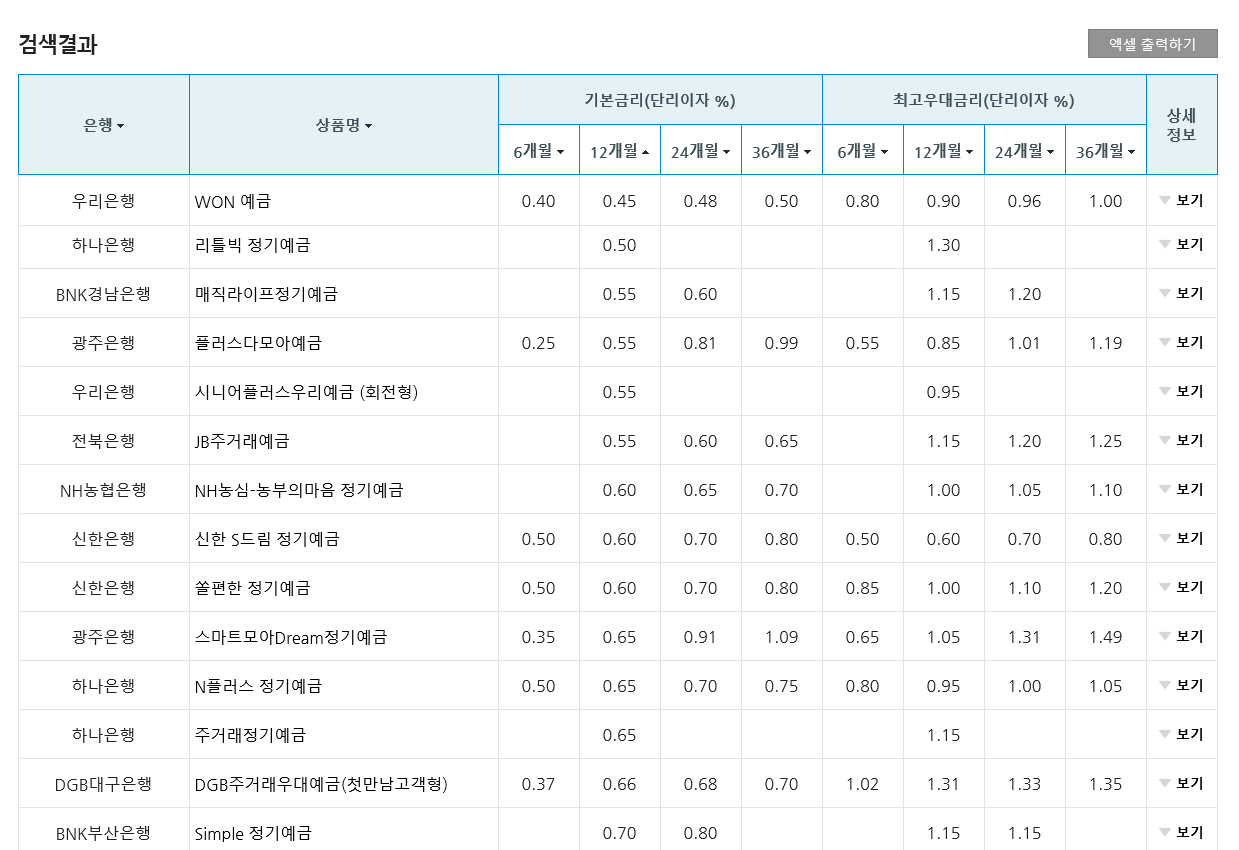Open 보기 details for 리틀빅 정기예금
Screen dimensions: 1239x850
1181,244
